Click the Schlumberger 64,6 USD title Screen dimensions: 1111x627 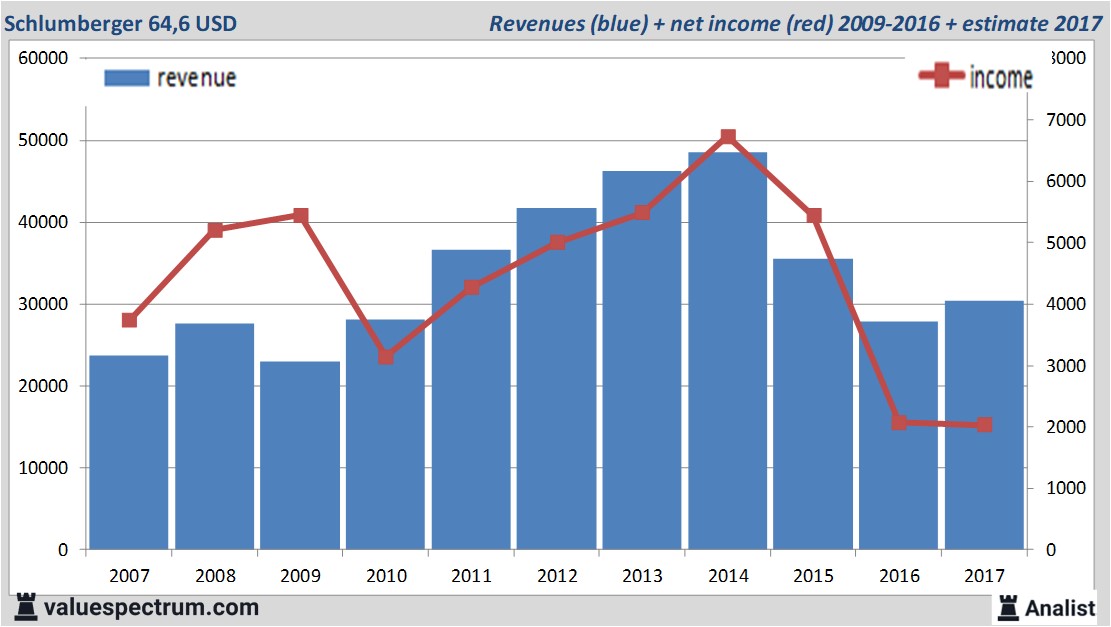click(120, 23)
